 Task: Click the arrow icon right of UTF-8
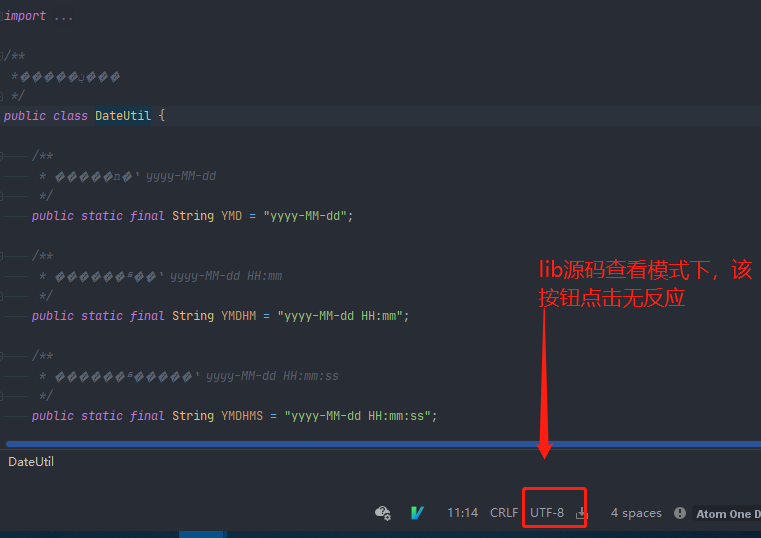(x=580, y=513)
